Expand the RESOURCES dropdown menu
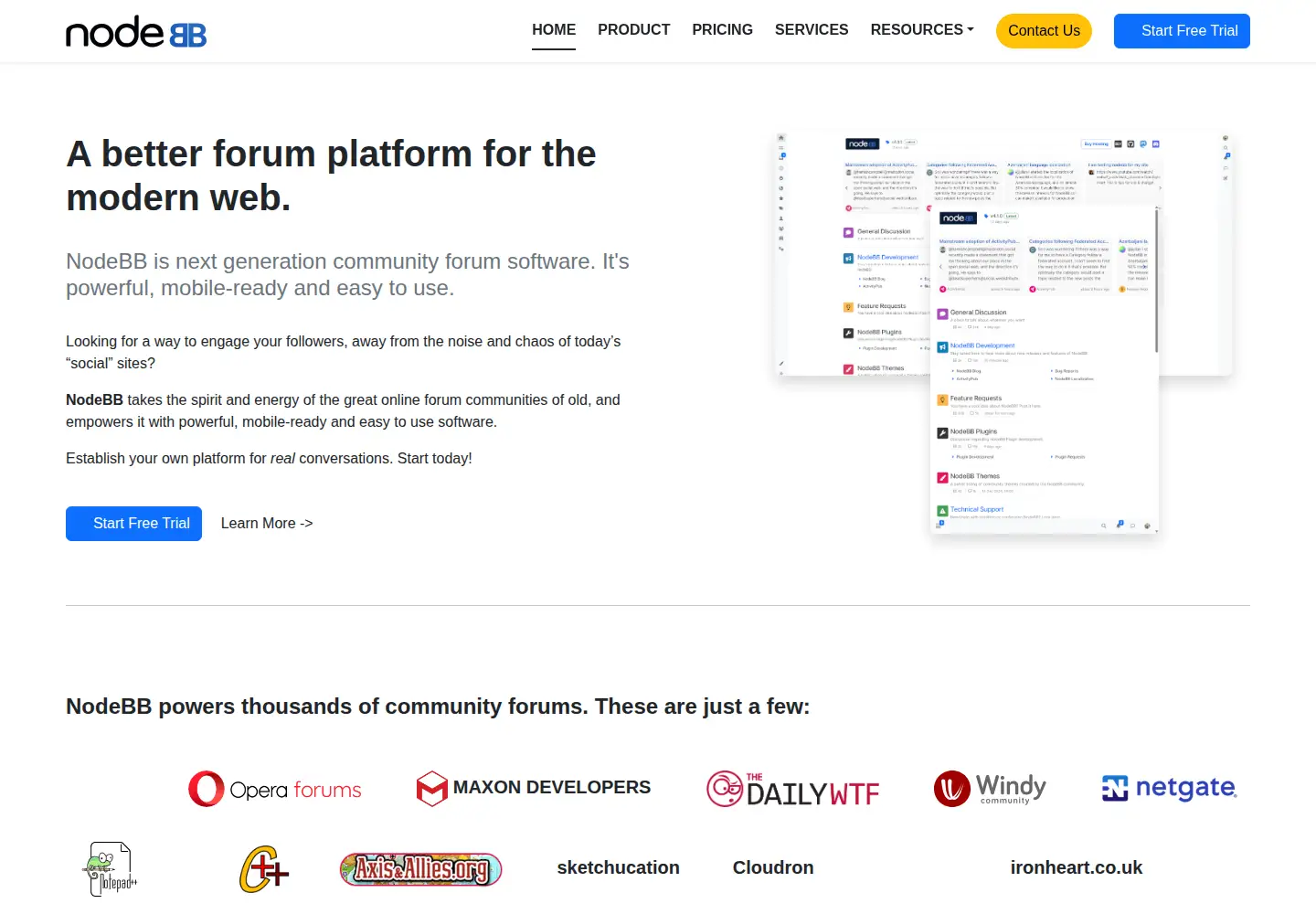This screenshot has height=914, width=1316. coord(922,30)
